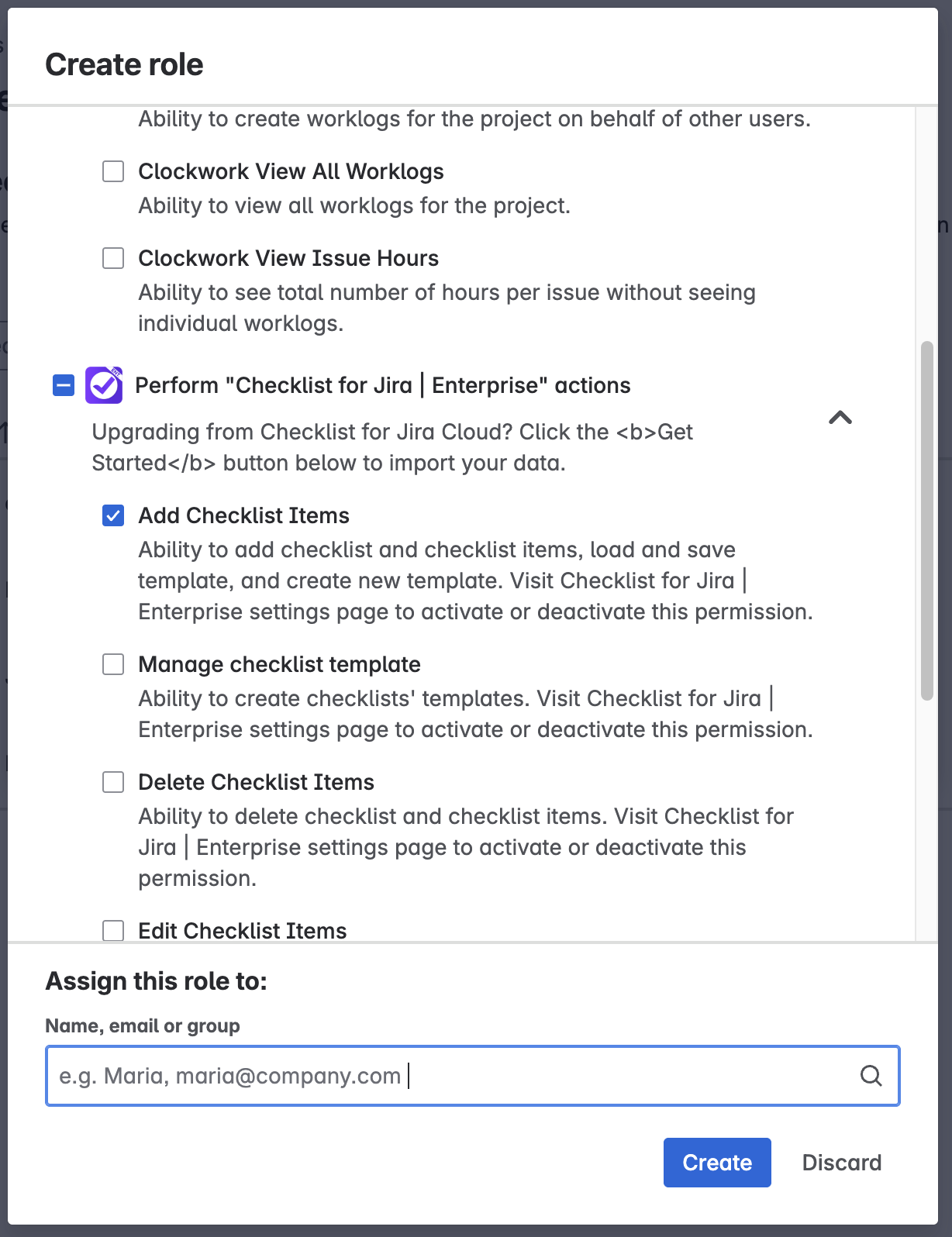Tick the Edit Checklist Items checkbox
The image size is (952, 1237).
(x=113, y=930)
